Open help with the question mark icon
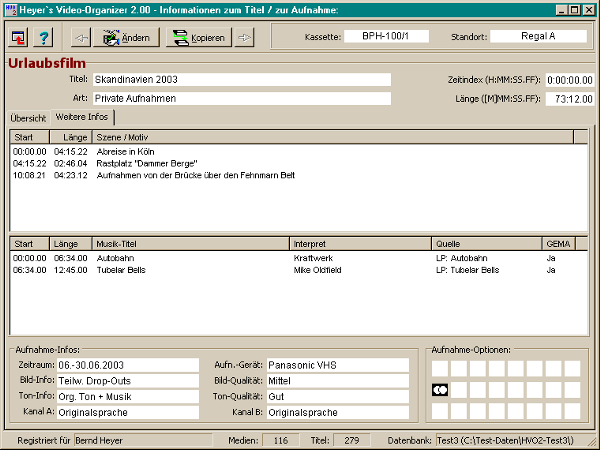The image size is (600, 450). [44, 38]
